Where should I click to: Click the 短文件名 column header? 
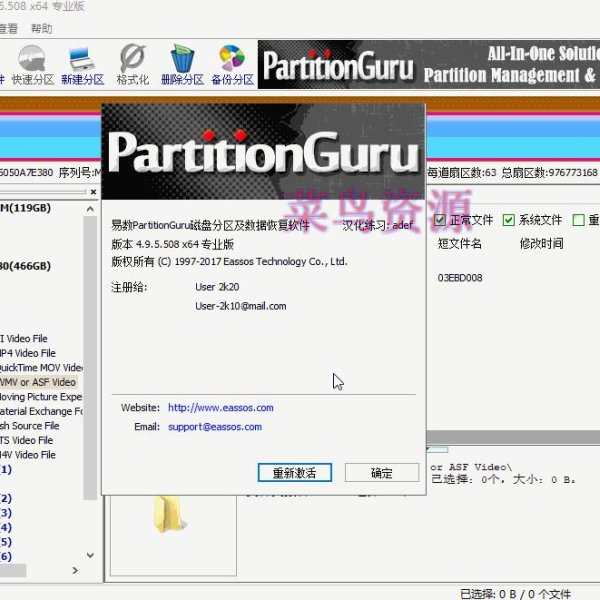[460, 243]
